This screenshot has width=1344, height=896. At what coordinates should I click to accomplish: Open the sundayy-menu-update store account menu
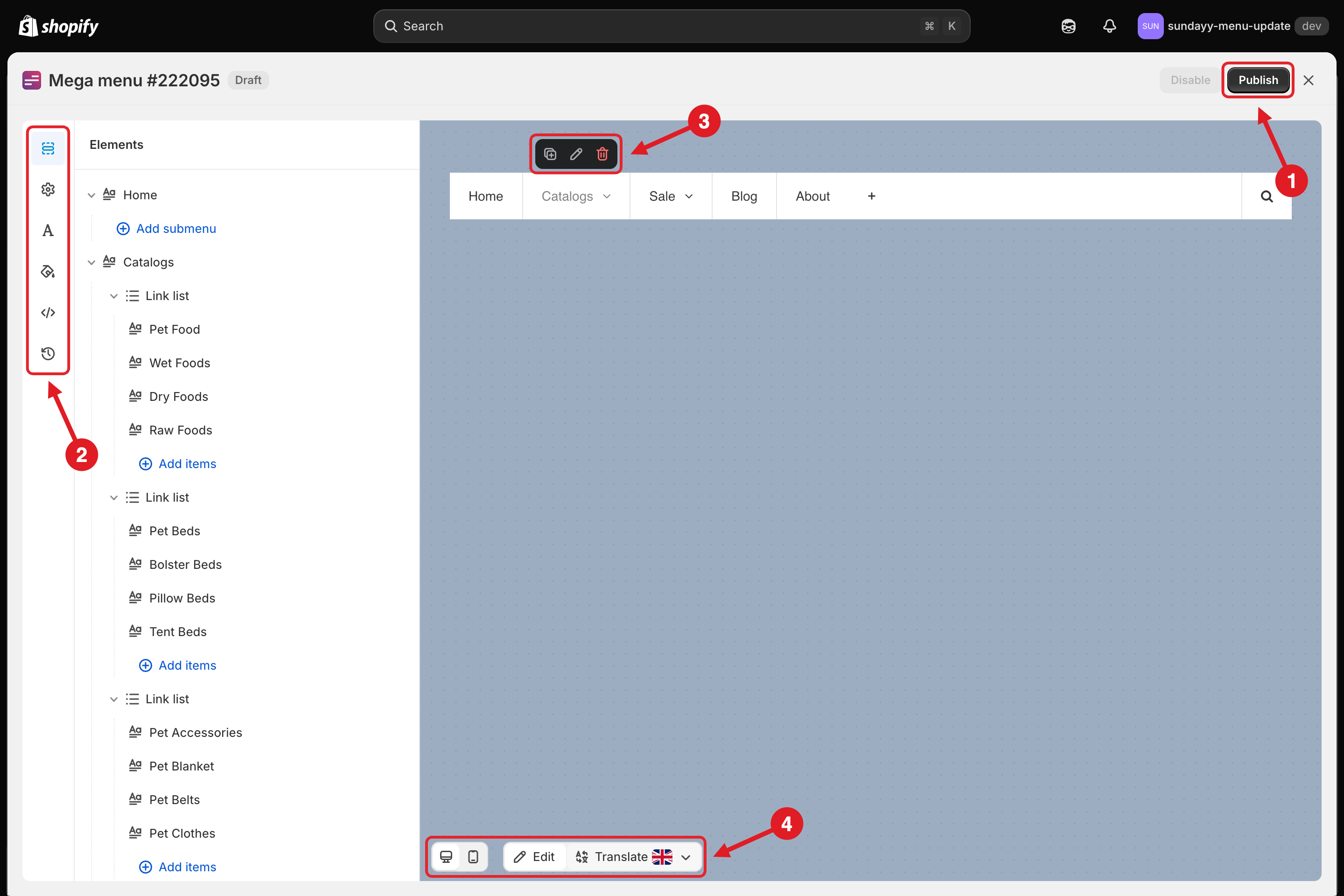click(1232, 26)
